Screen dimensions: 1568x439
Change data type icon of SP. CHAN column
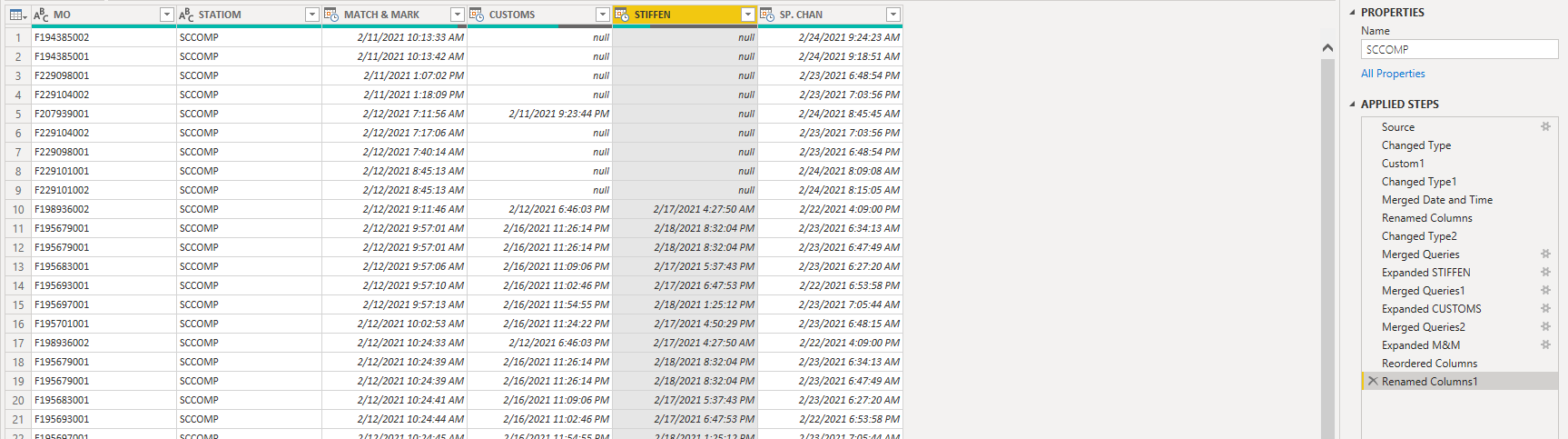(767, 15)
